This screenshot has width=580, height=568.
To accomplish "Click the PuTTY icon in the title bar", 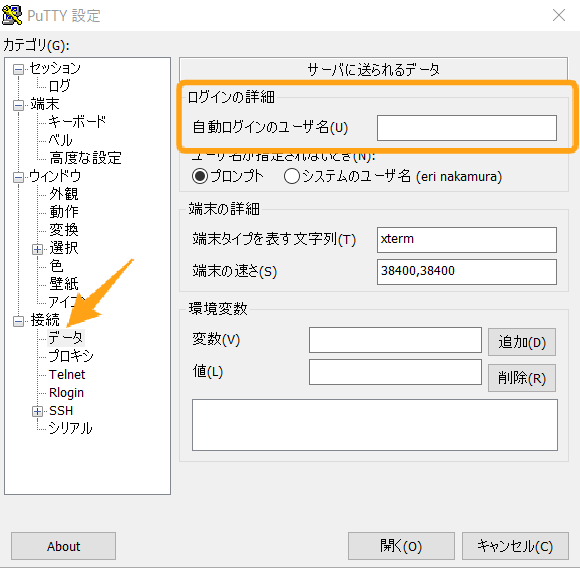I will 12,16.
